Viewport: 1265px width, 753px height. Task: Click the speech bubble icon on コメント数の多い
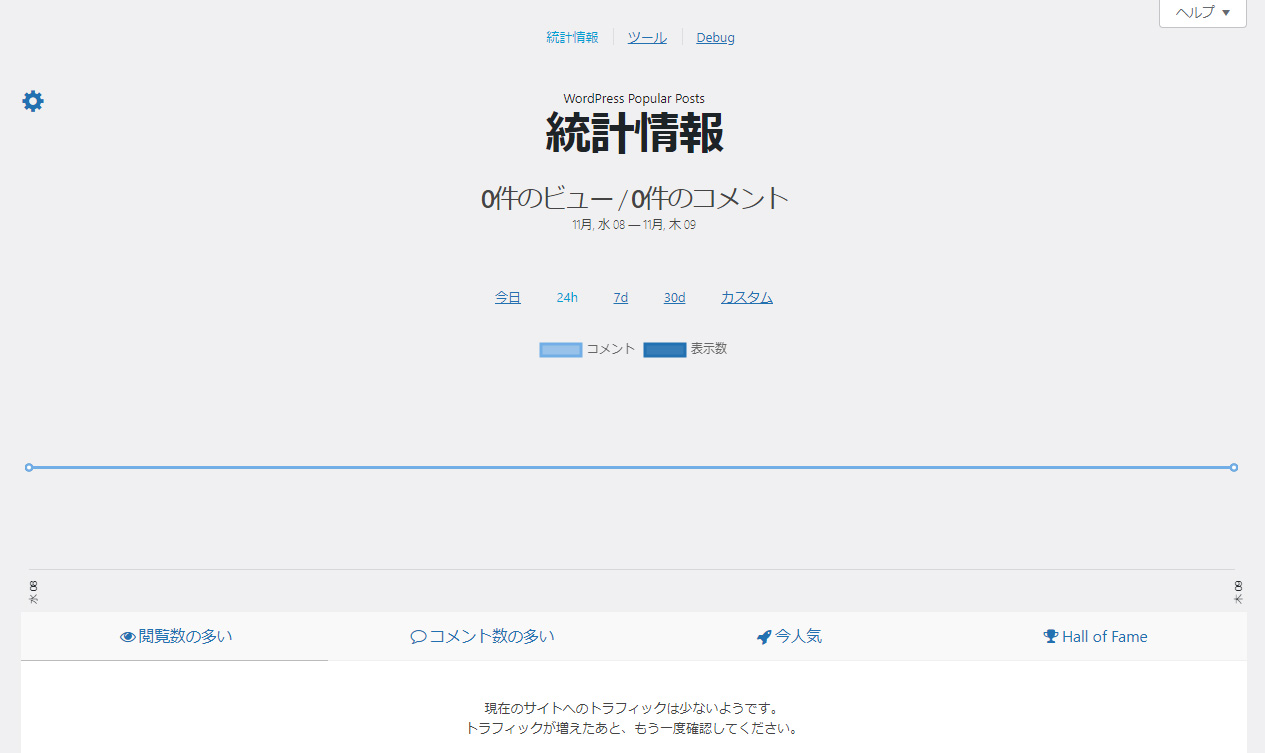point(418,637)
